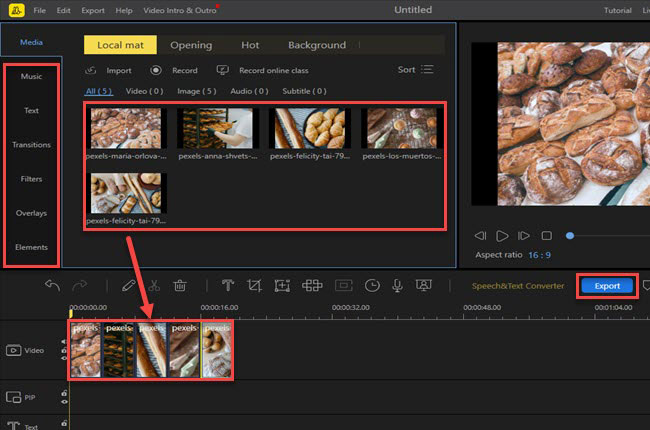Screen dimensions: 650x430
Task: Click the PIP track icon
Action: (13, 397)
